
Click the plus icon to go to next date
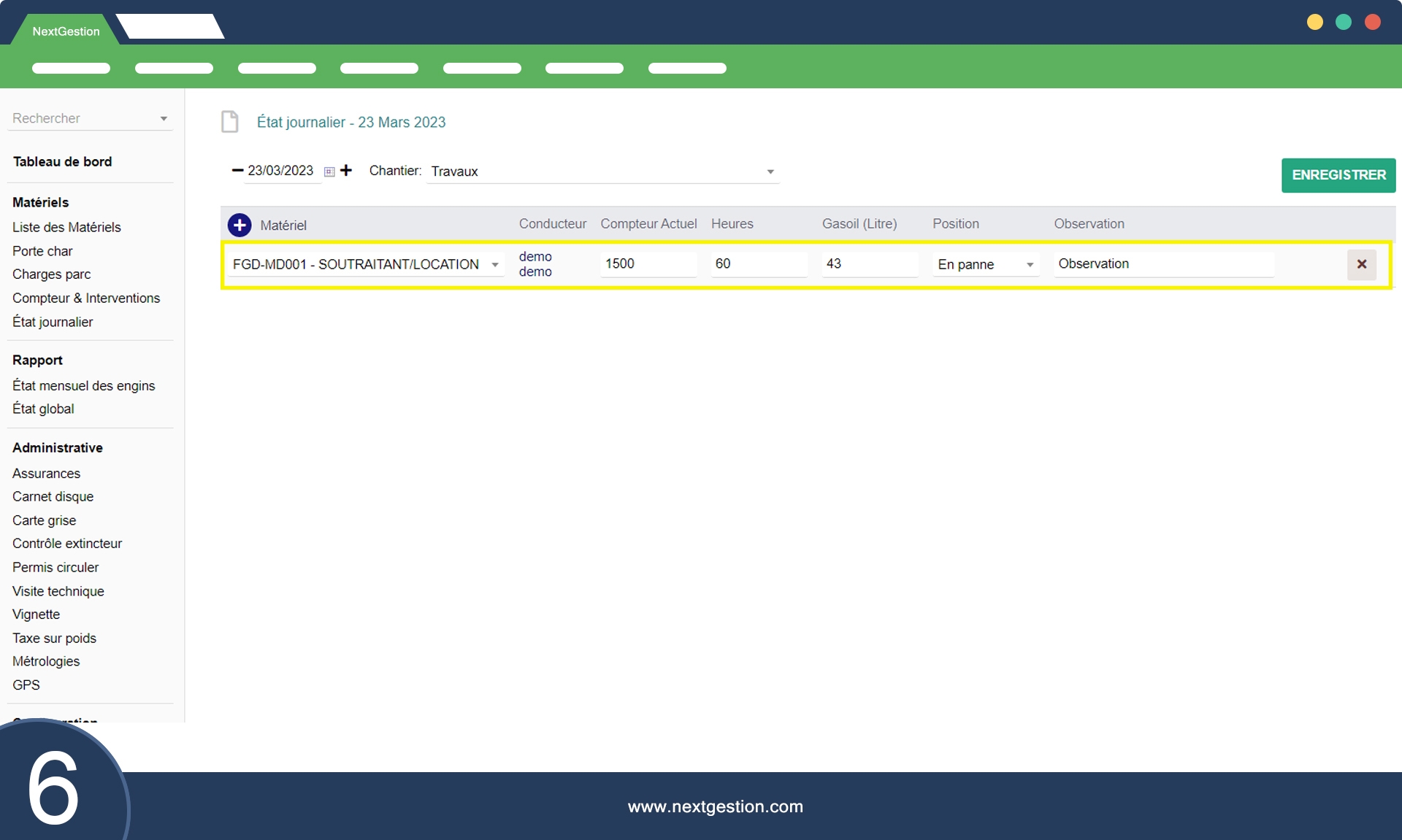pyautogui.click(x=346, y=170)
